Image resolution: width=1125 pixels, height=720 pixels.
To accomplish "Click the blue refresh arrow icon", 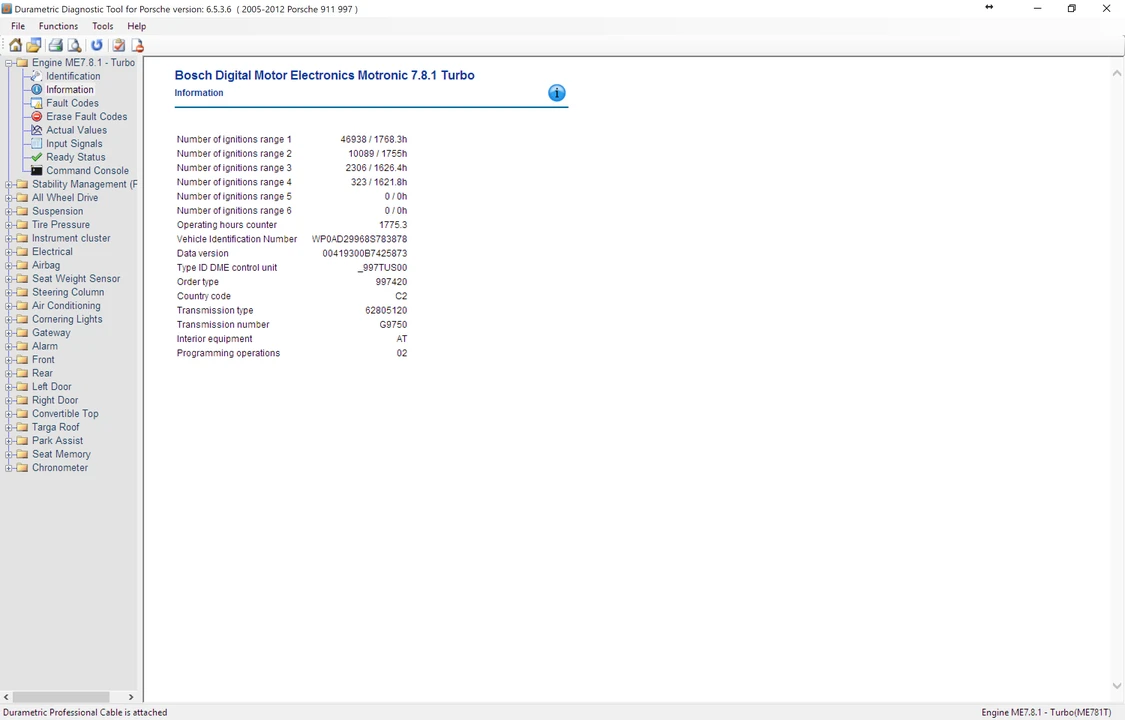I will (97, 45).
